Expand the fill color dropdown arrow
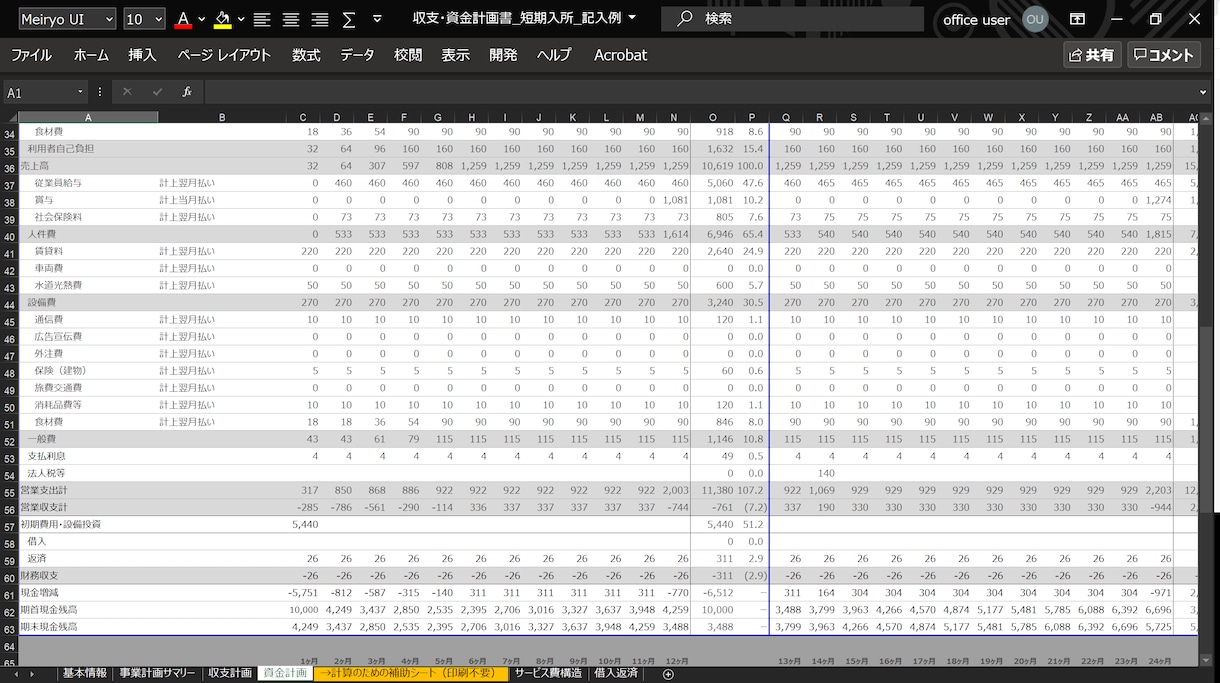Viewport: 1220px width, 683px height. pyautogui.click(x=241, y=19)
